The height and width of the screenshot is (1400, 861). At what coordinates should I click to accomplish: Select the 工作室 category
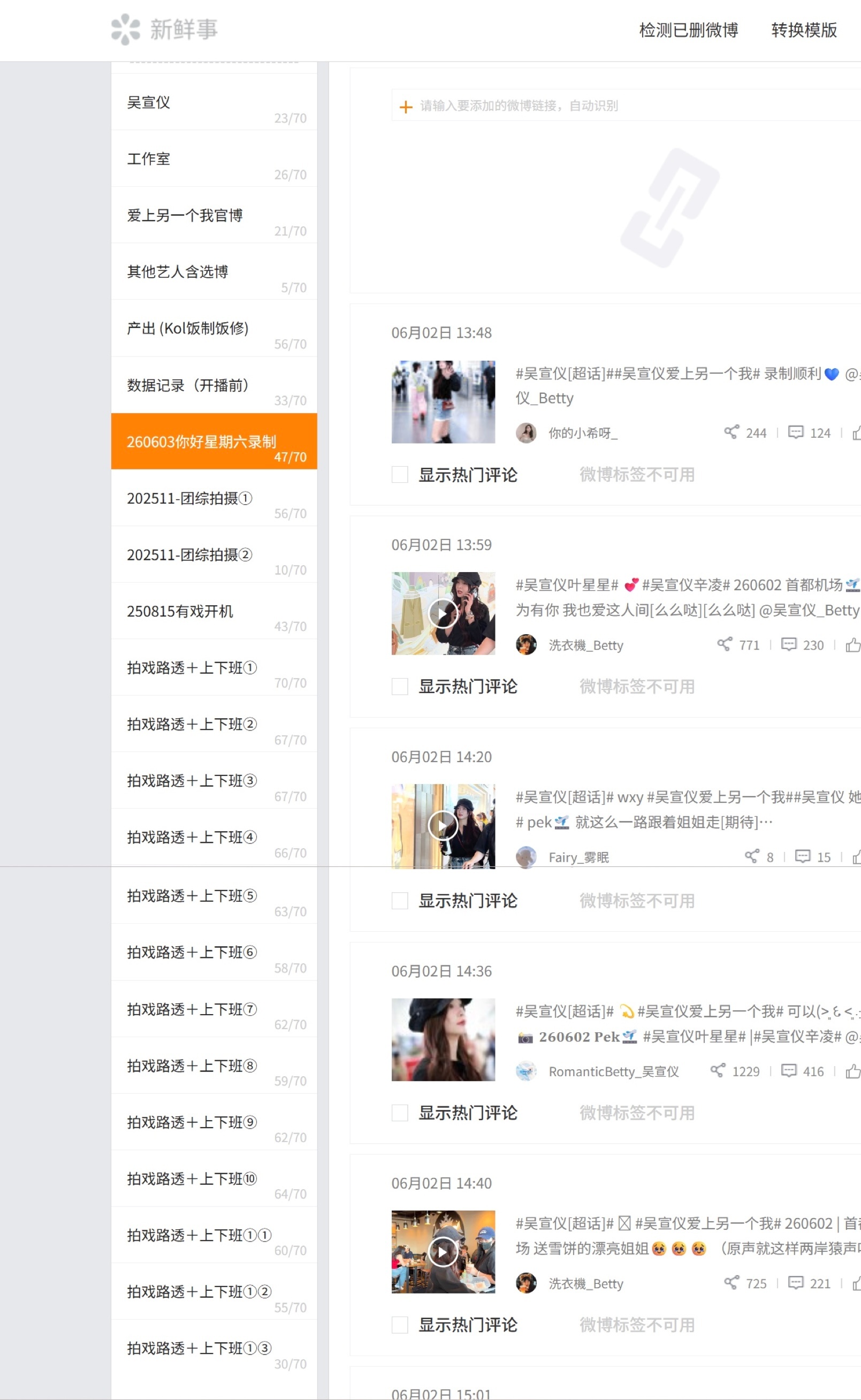(x=214, y=158)
